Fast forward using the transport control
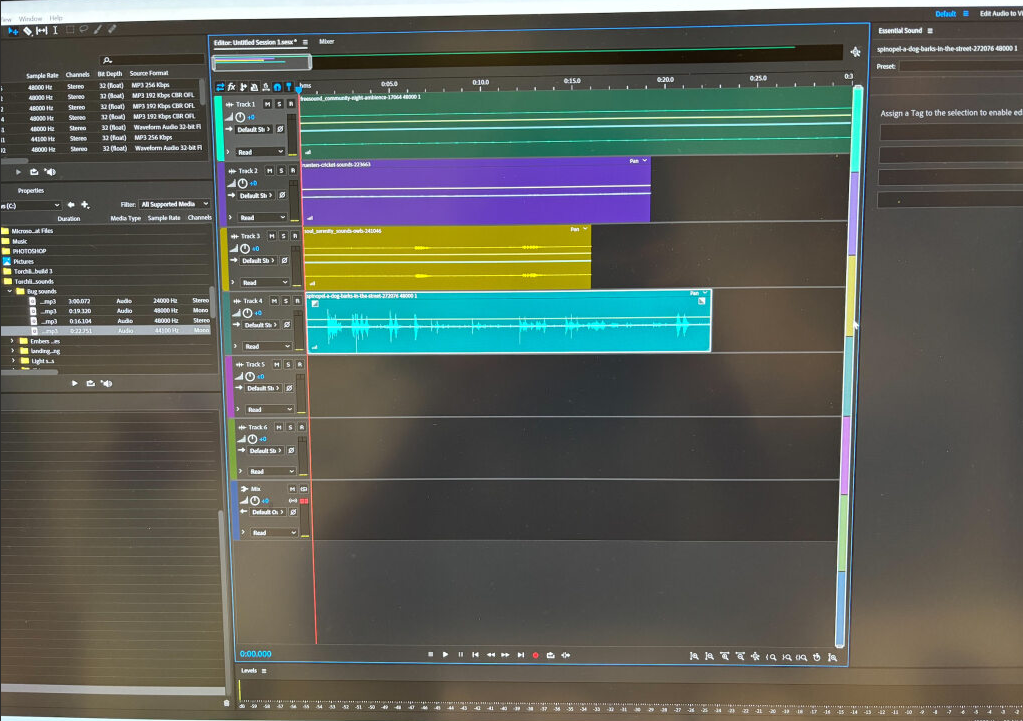 tap(506, 654)
